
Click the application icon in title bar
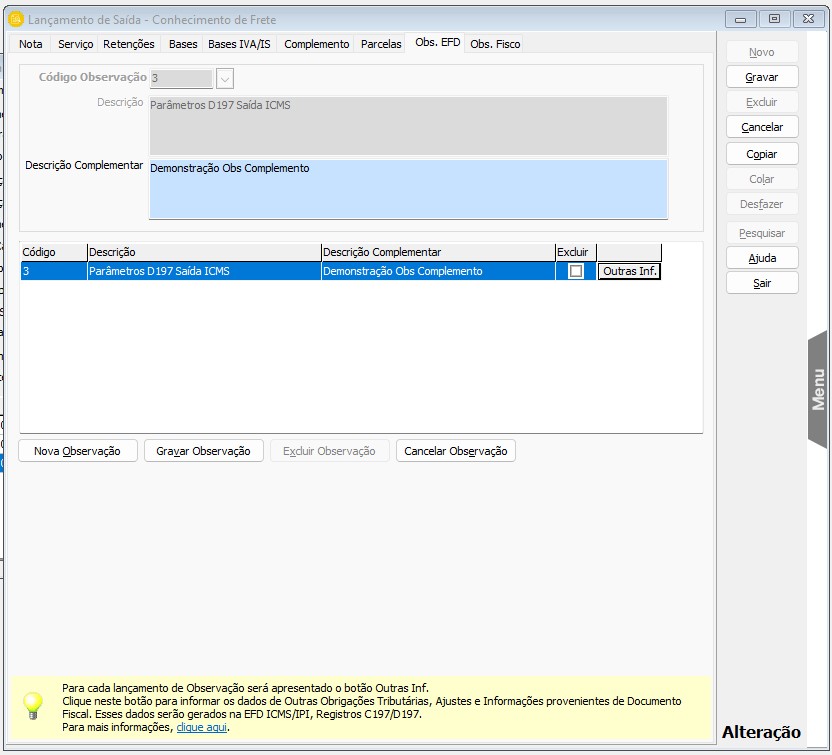[15, 19]
